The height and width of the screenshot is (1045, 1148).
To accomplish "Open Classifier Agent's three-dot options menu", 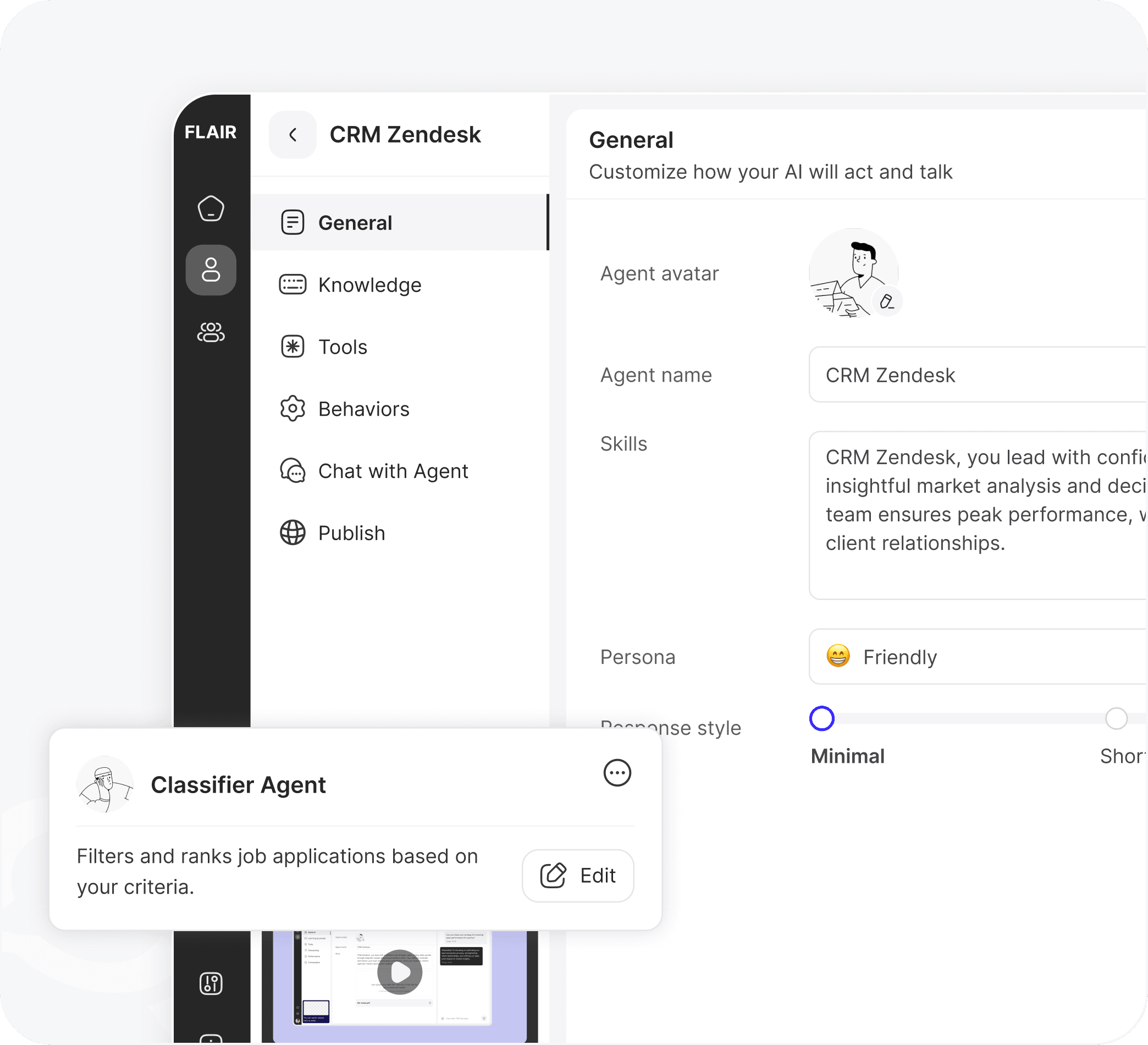I will pos(617,773).
